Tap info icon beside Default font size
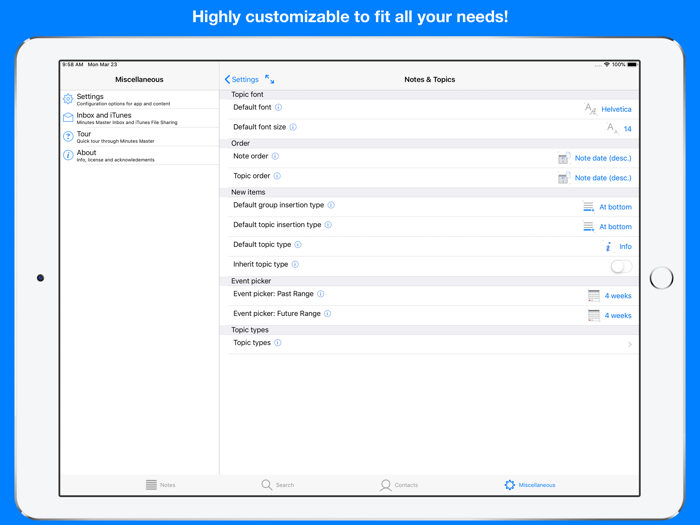The height and width of the screenshot is (525, 700). pyautogui.click(x=293, y=128)
